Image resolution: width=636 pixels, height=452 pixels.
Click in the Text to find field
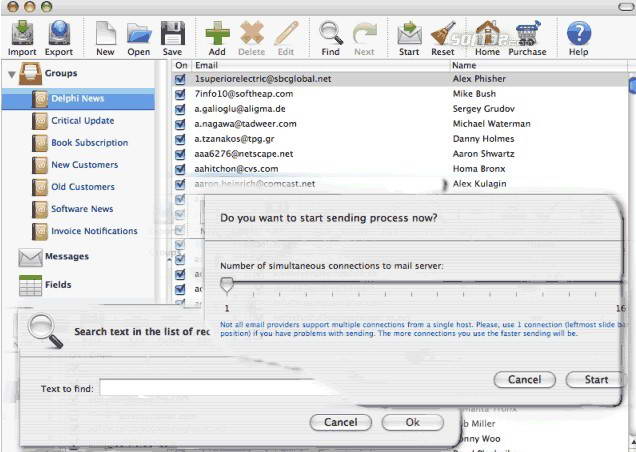(219, 388)
